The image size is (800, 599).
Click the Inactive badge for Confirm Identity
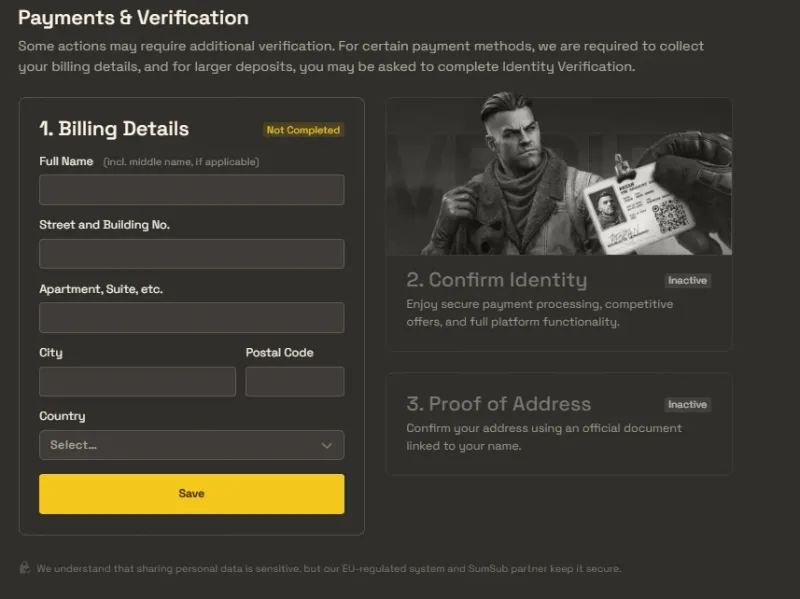[687, 280]
